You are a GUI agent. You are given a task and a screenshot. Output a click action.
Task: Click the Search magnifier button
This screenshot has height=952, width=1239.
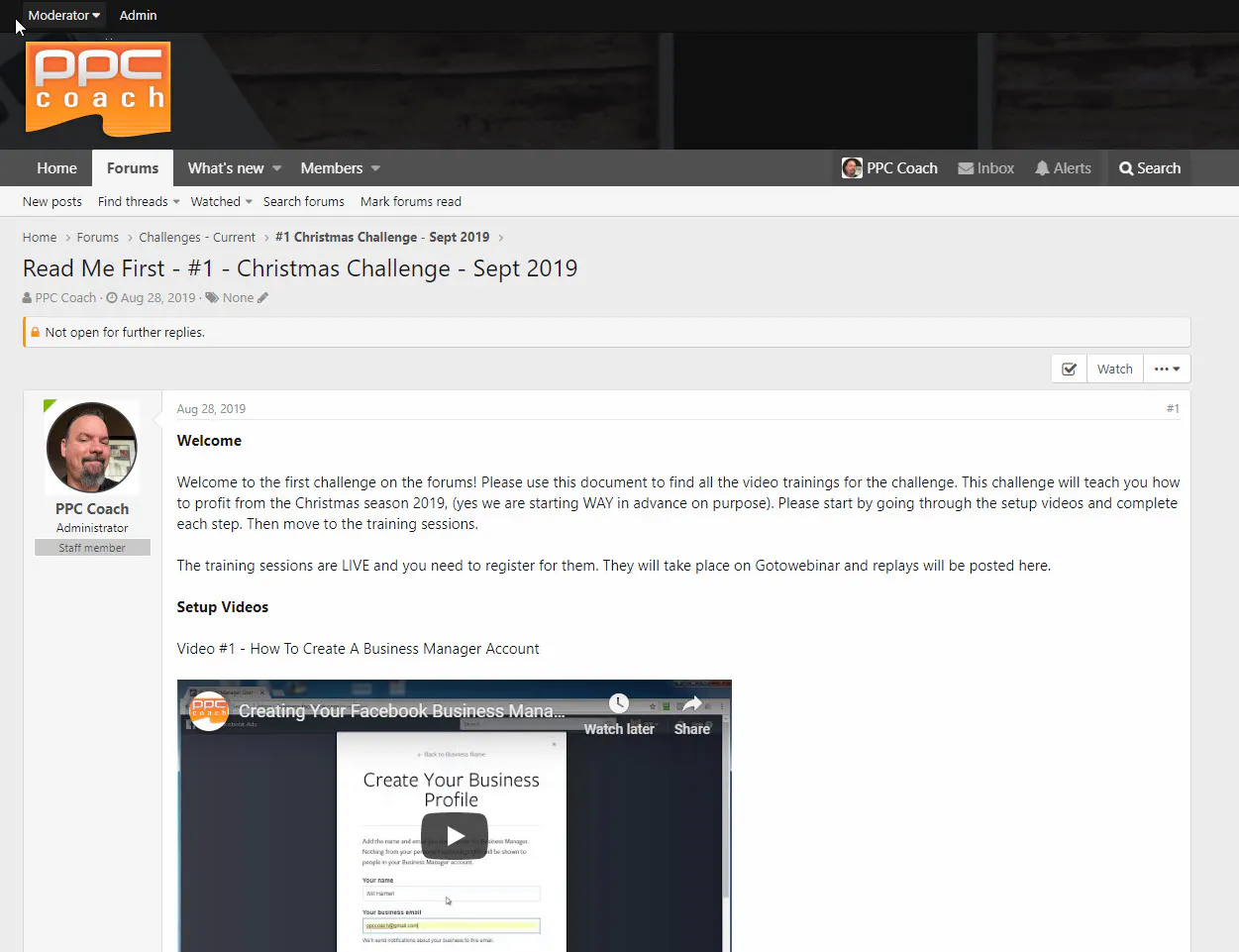point(1150,168)
